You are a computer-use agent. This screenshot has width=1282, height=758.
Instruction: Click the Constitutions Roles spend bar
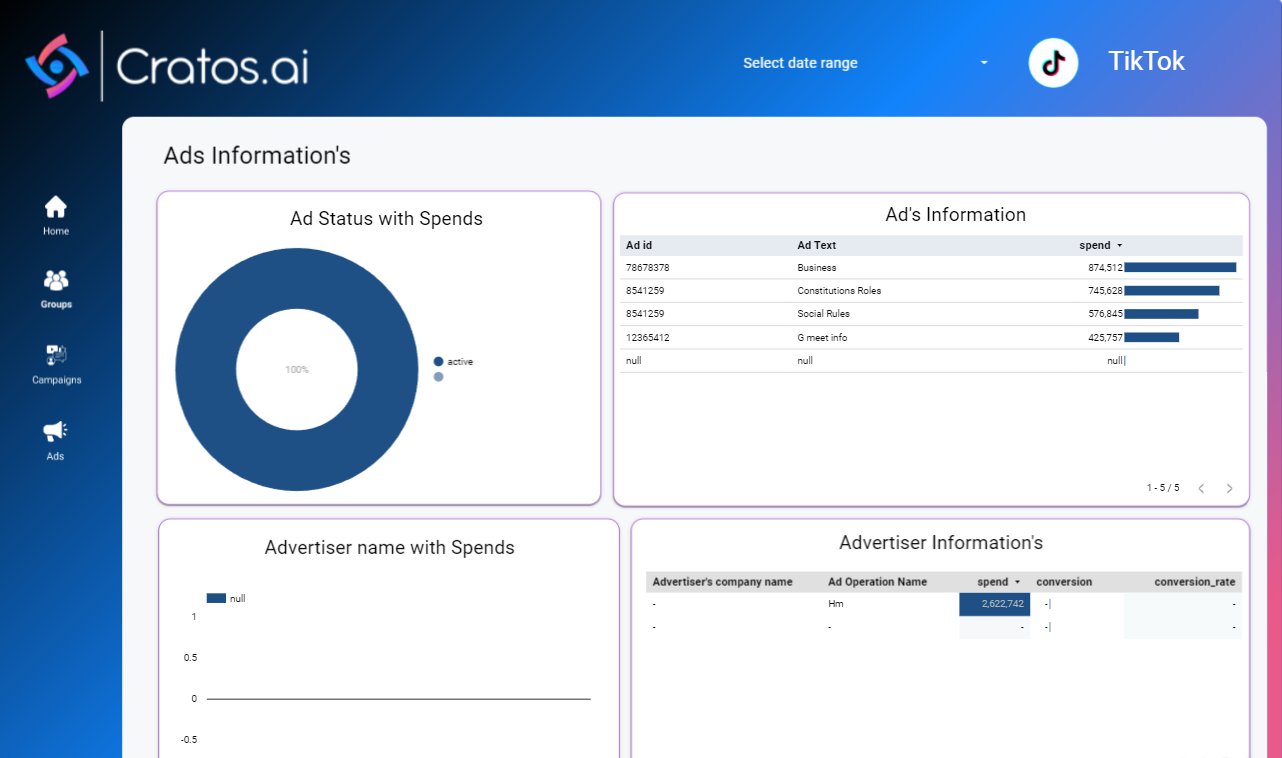(1172, 291)
